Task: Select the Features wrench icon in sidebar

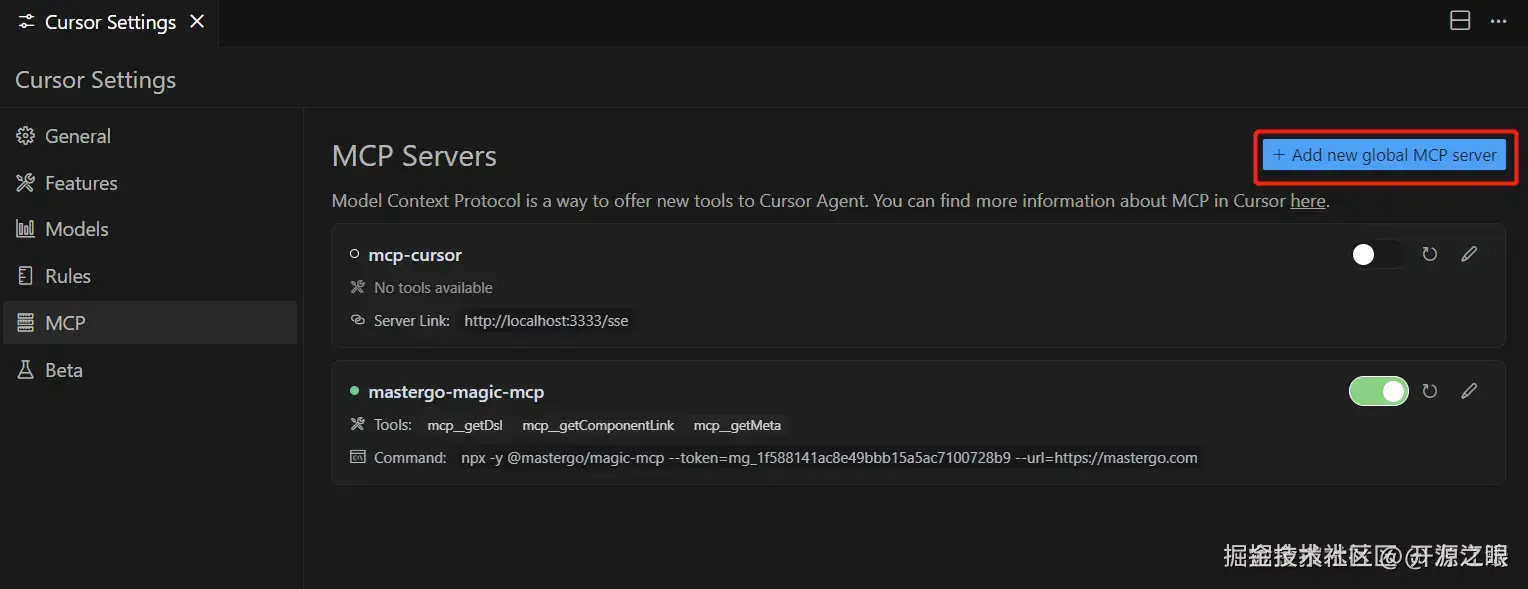Action: 25,182
